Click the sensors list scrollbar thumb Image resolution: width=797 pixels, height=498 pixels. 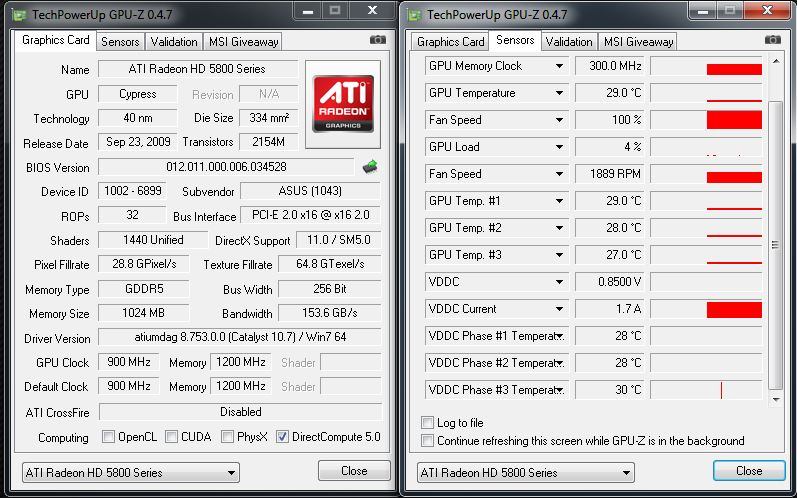click(775, 245)
